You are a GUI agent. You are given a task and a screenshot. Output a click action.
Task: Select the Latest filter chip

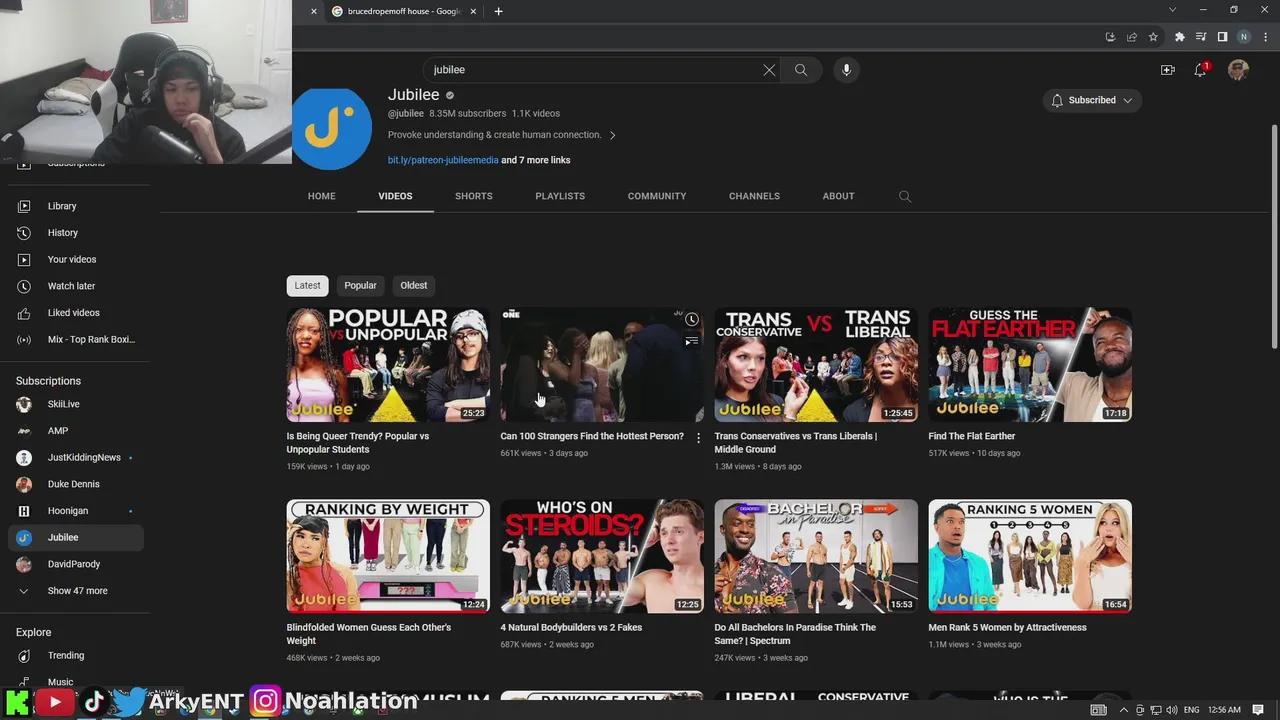click(x=307, y=285)
